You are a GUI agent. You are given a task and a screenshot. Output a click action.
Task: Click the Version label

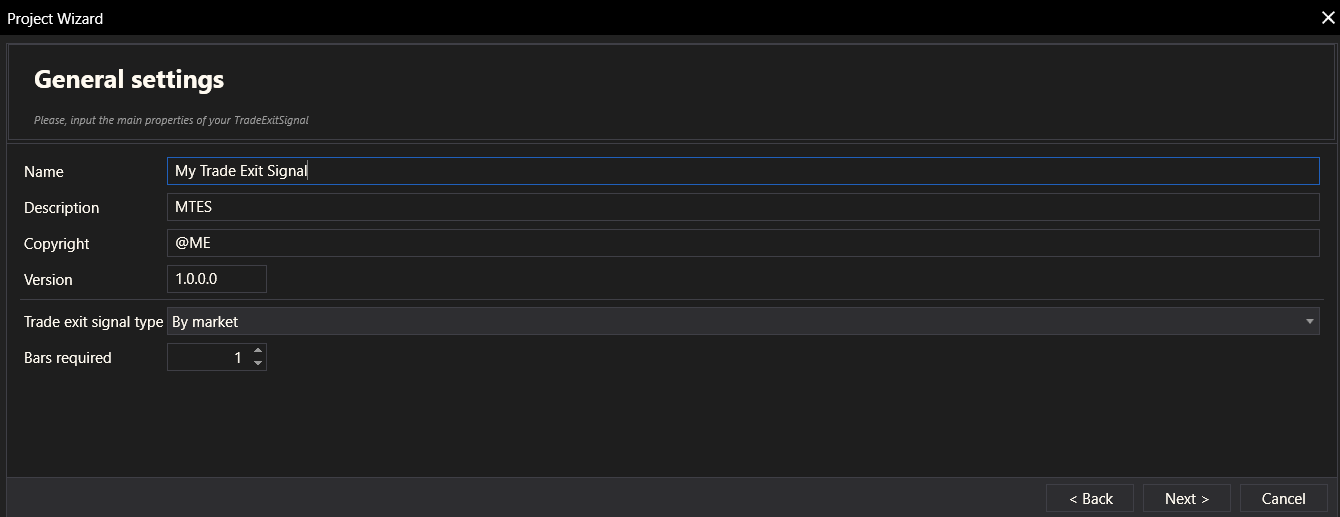click(48, 280)
